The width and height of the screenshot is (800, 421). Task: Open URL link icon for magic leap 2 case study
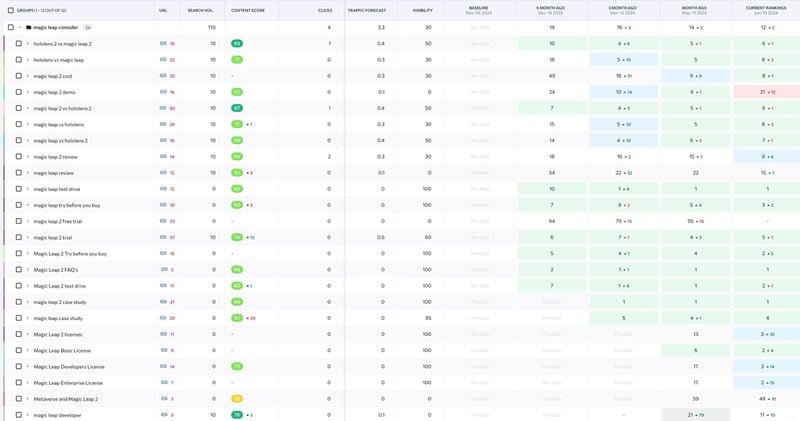coord(163,302)
